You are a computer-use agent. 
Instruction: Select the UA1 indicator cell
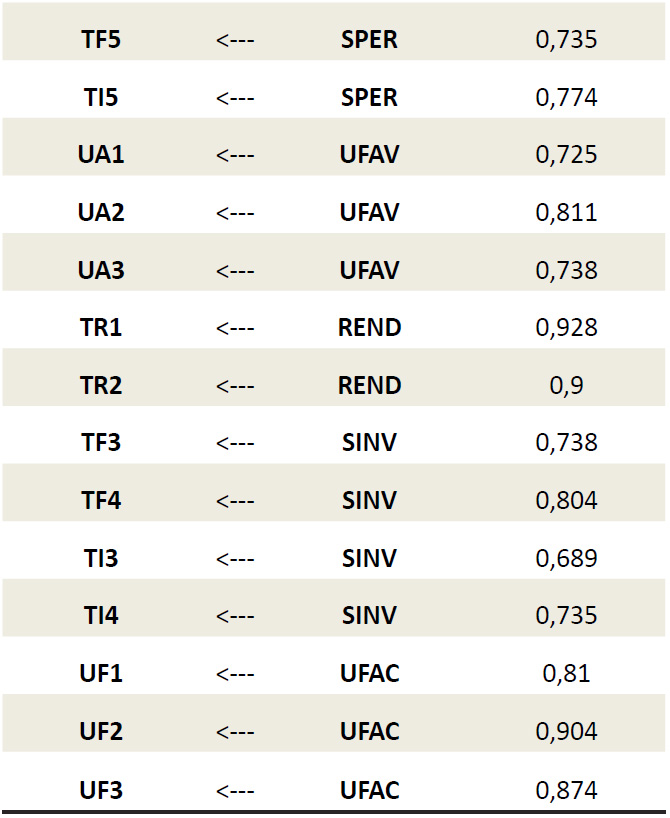click(x=101, y=155)
